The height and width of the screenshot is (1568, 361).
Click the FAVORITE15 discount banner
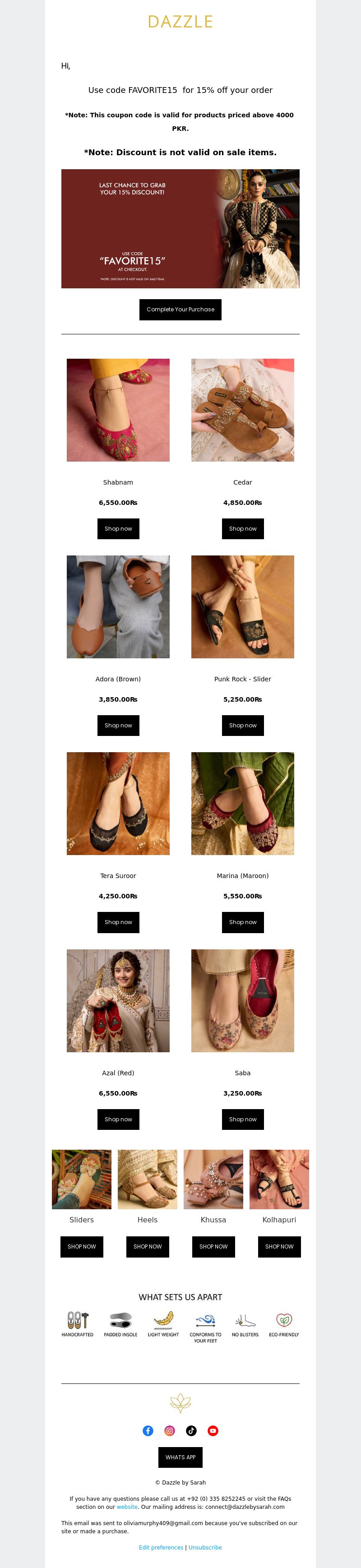click(180, 228)
